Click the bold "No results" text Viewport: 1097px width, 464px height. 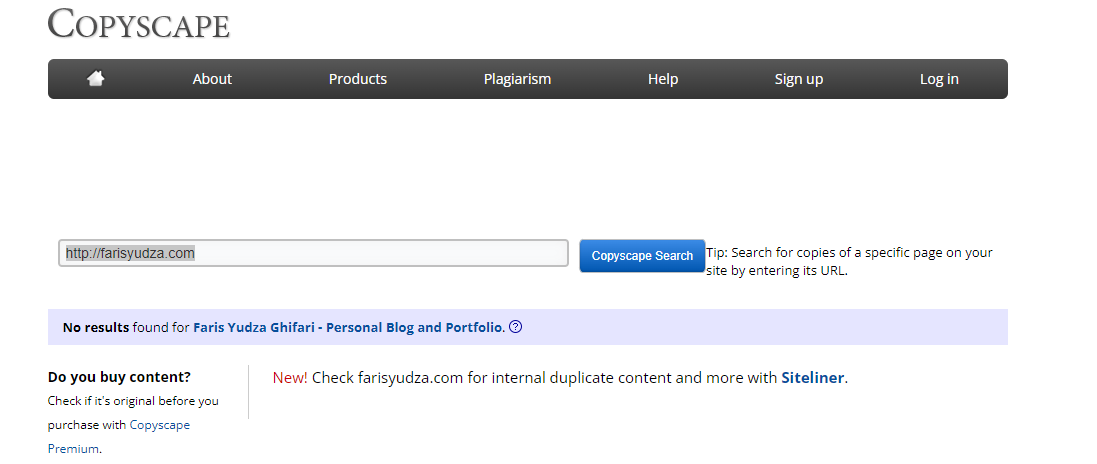point(95,327)
